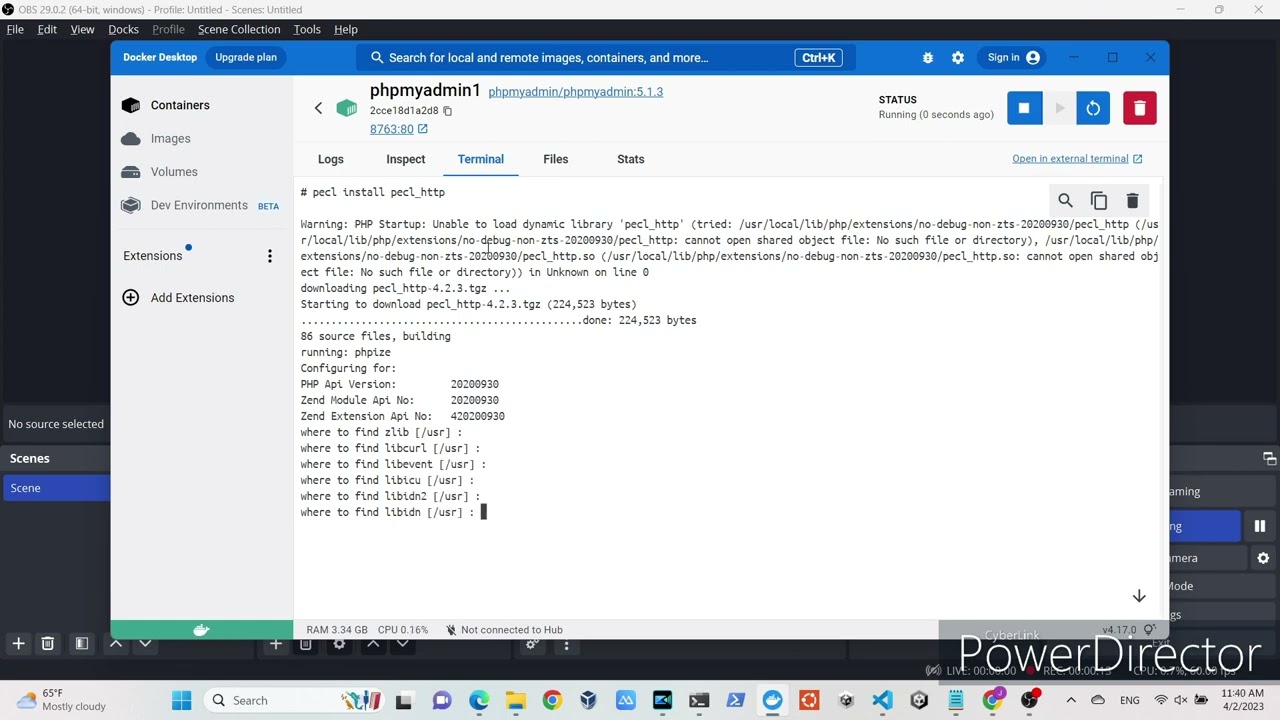Open OBS Tools menu
The height and width of the screenshot is (720, 1280).
click(307, 30)
